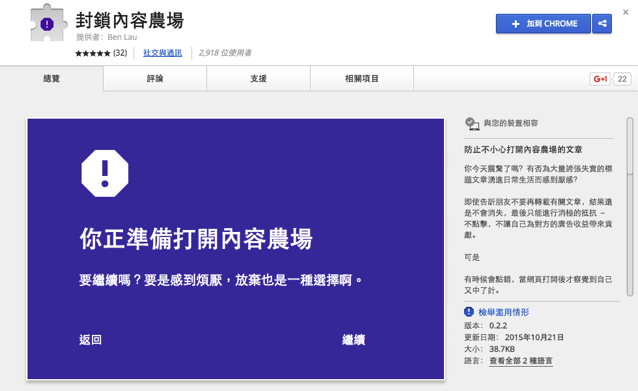Viewport: 638px width, 391px height.
Task: Click the share icon beside the add button
Action: tap(602, 24)
